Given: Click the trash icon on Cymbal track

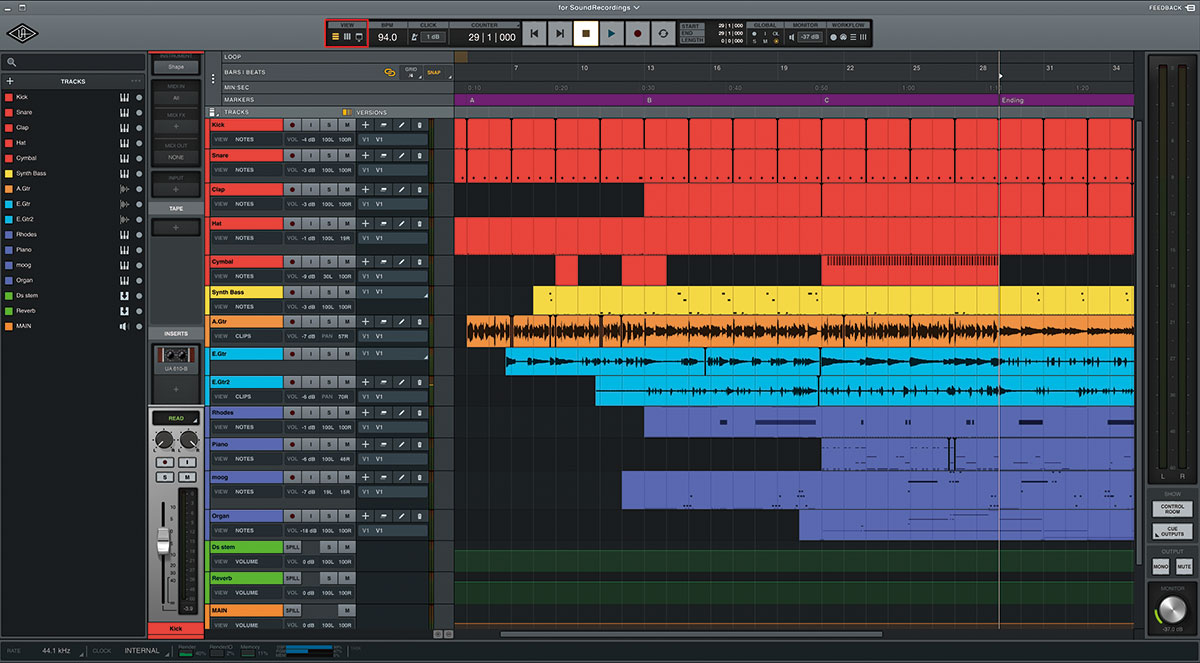Looking at the screenshot, I should (x=419, y=262).
